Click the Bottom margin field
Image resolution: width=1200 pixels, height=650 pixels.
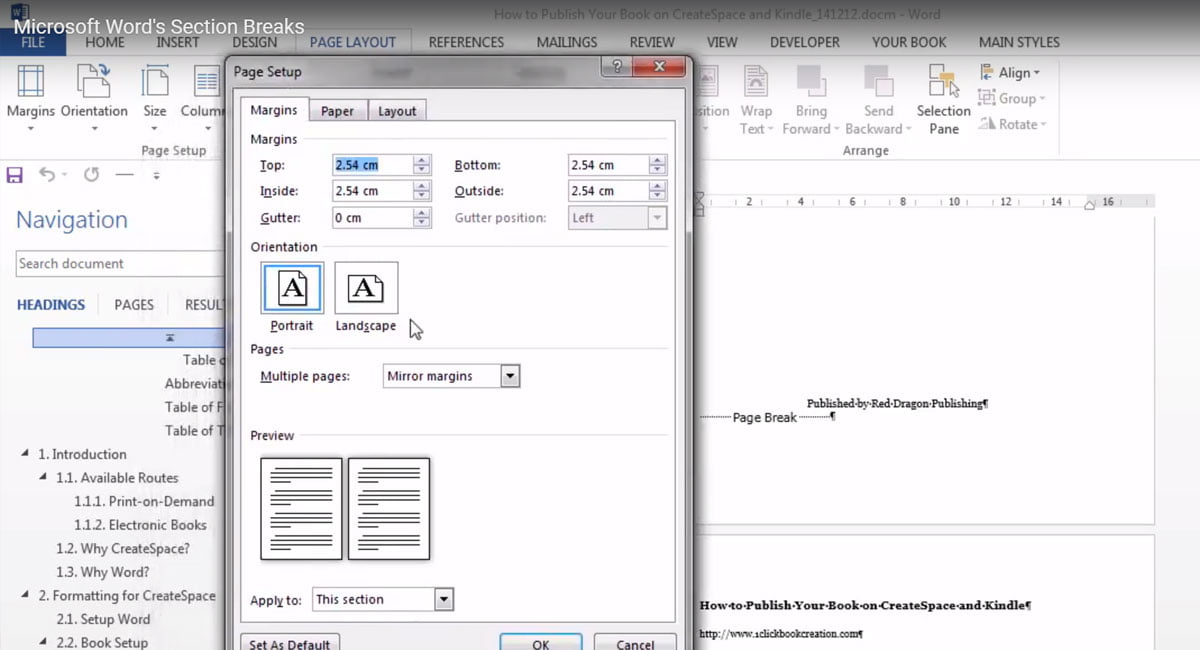pyautogui.click(x=608, y=165)
